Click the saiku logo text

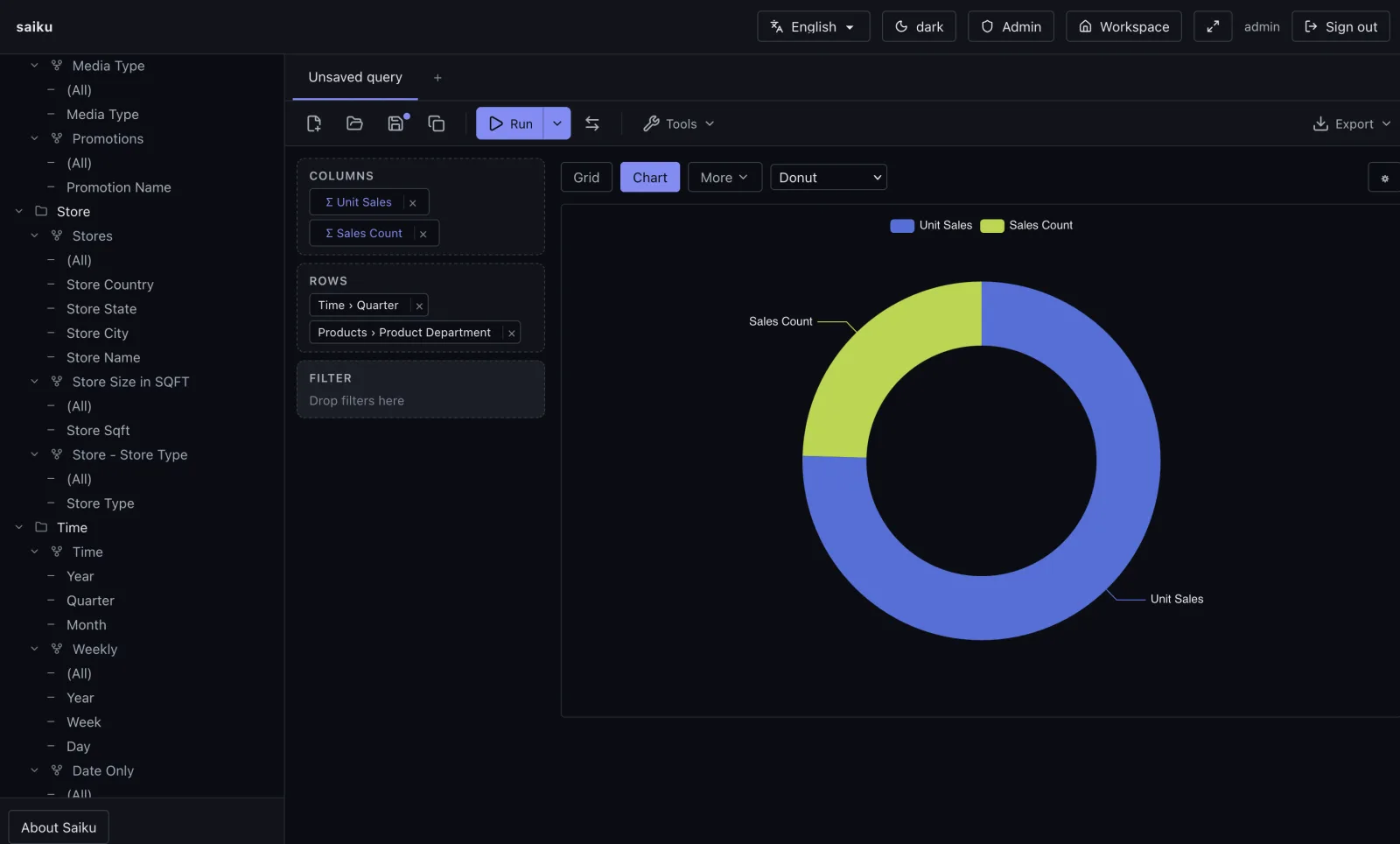pyautogui.click(x=34, y=27)
